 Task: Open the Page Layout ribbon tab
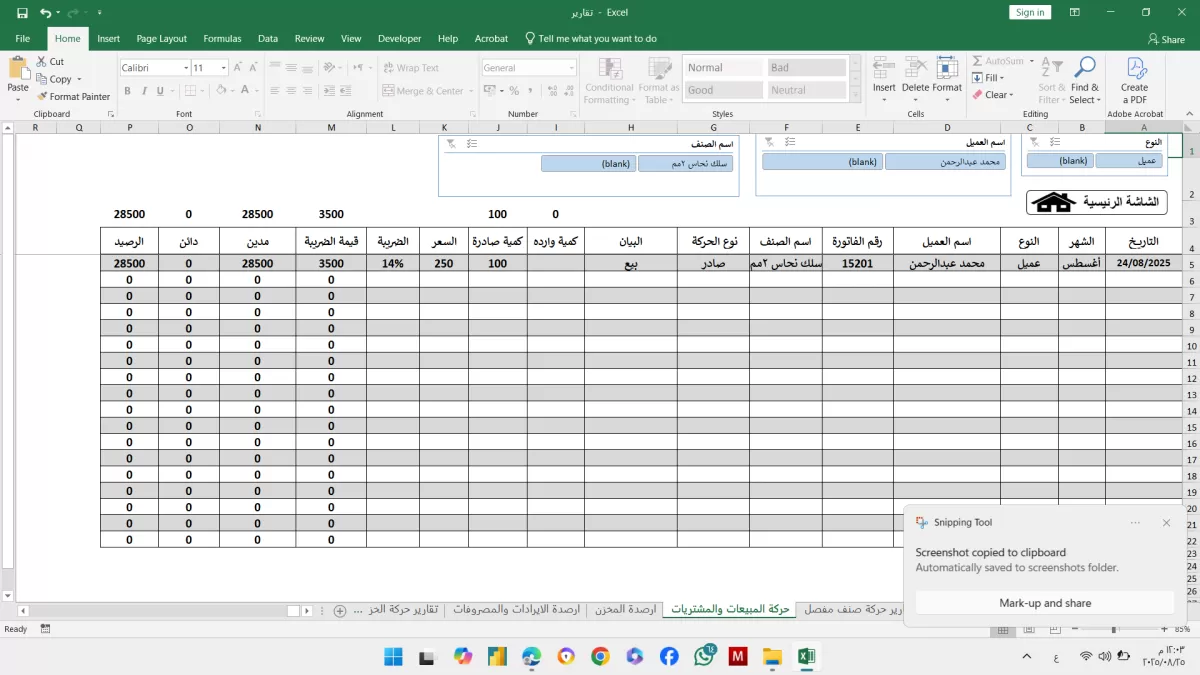(x=161, y=39)
